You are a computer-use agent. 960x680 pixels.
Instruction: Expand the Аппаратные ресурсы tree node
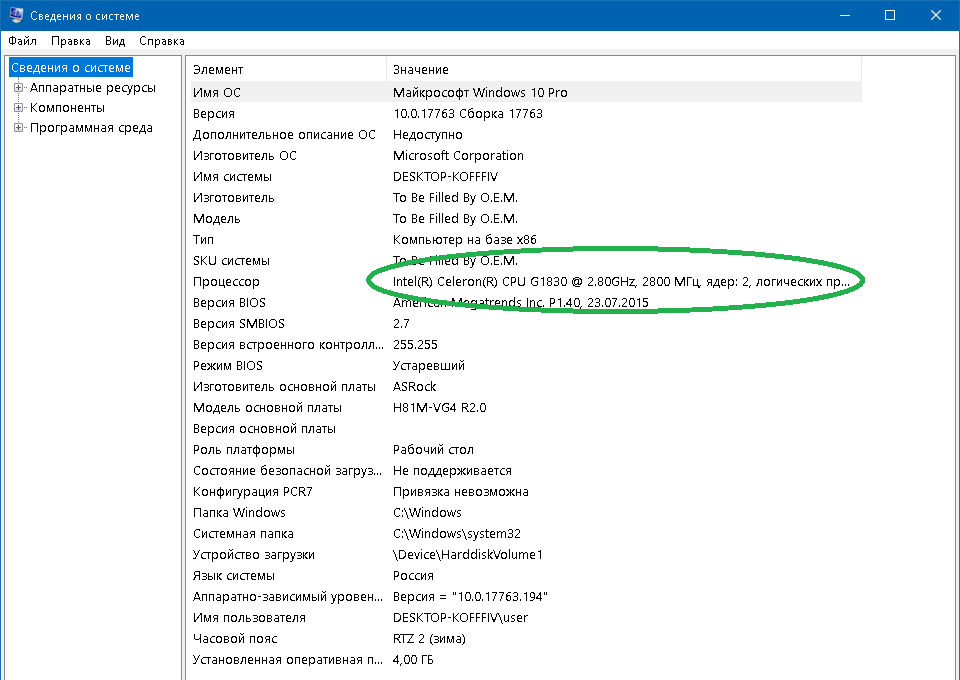click(x=18, y=88)
